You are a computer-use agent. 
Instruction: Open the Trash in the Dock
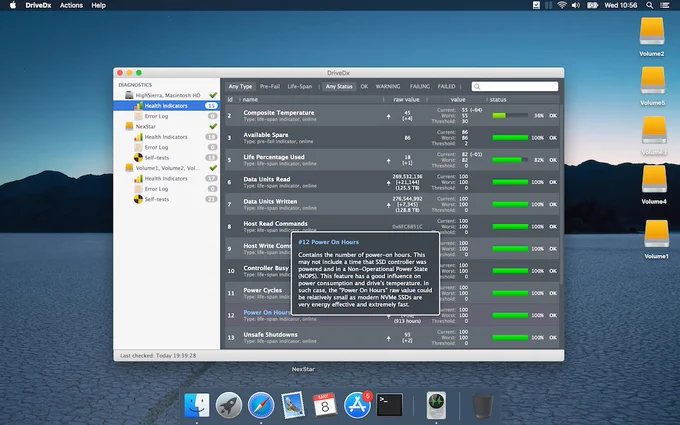click(x=482, y=405)
